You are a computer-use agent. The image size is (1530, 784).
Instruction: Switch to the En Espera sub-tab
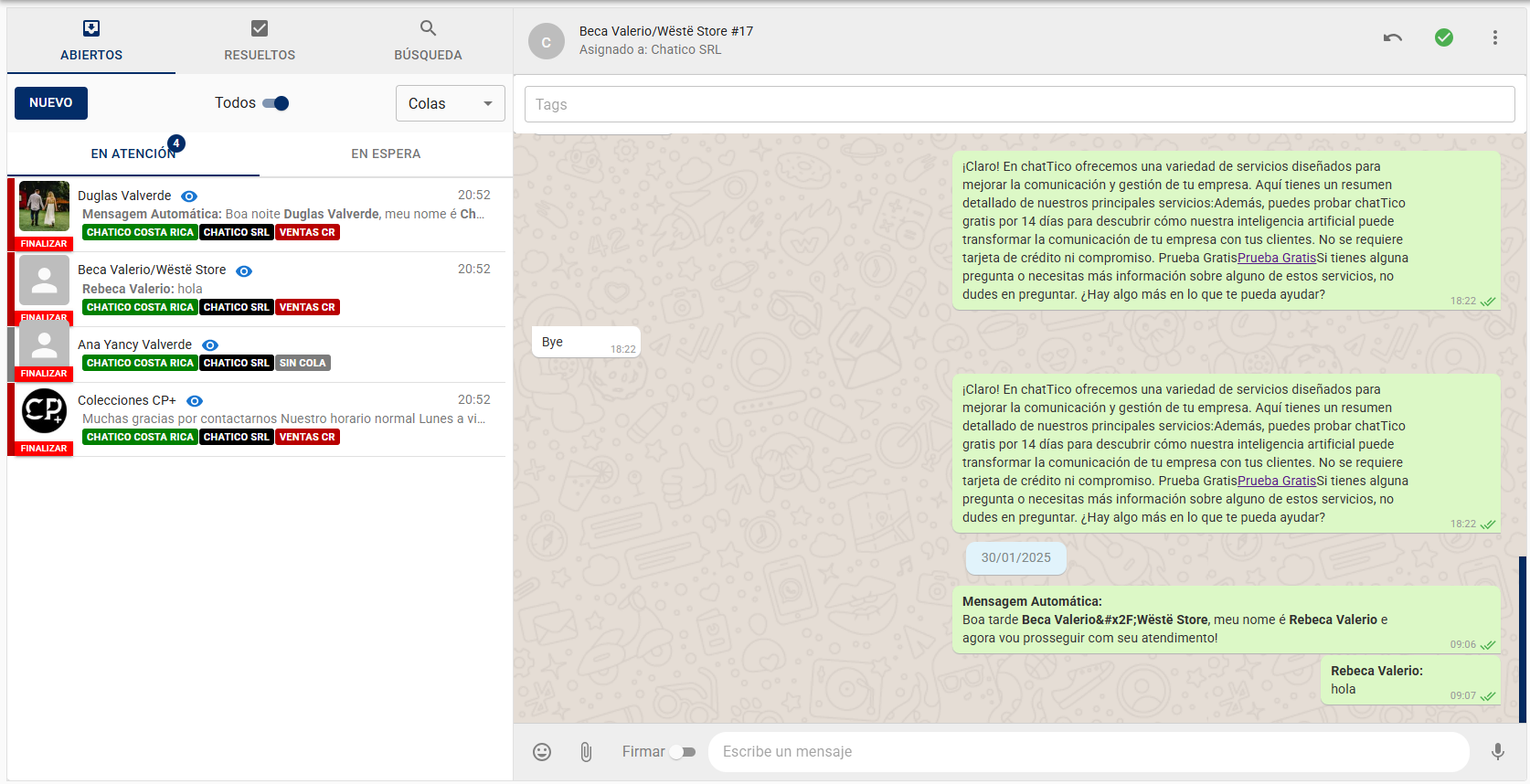point(386,154)
